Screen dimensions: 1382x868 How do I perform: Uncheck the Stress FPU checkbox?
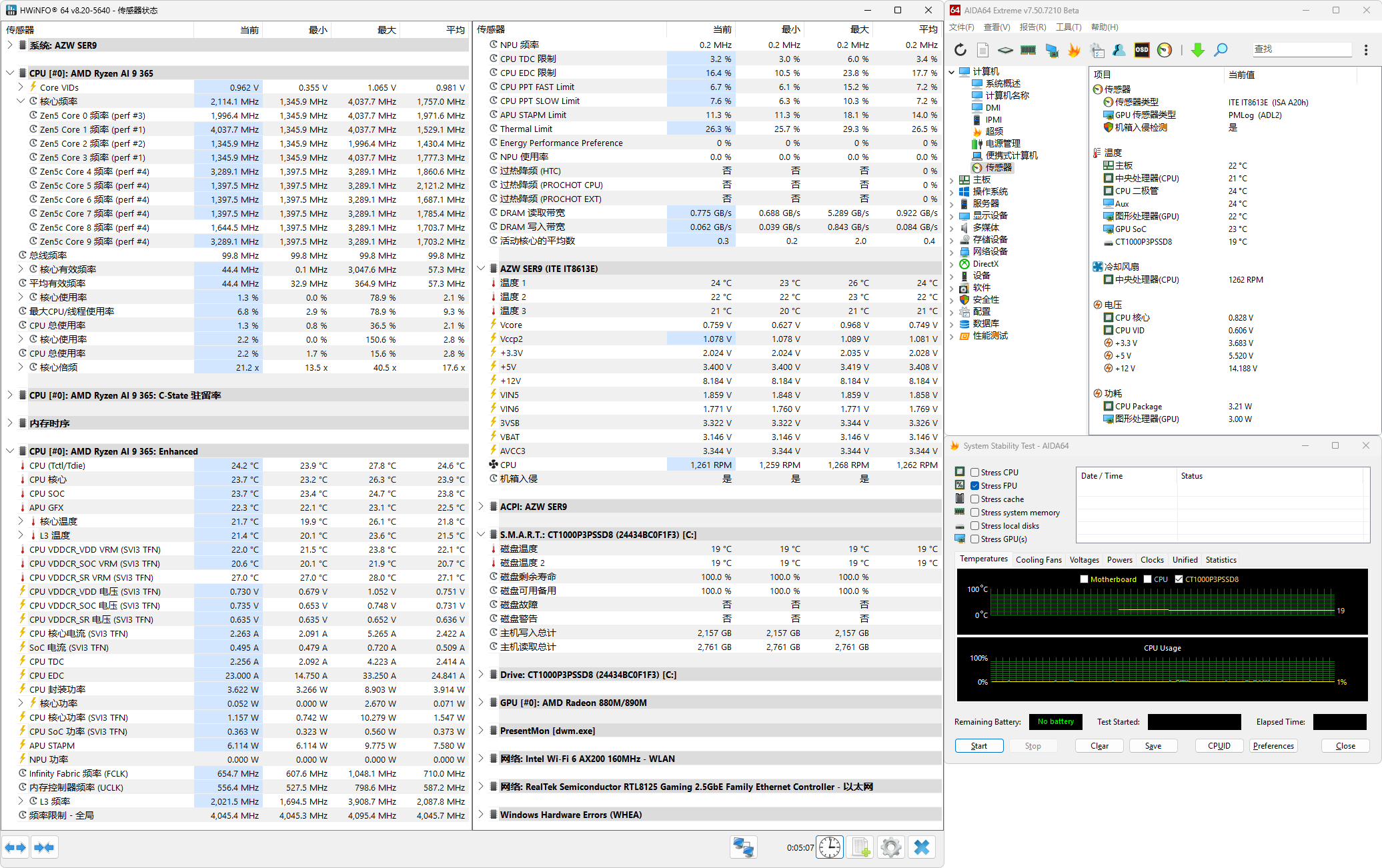[x=974, y=486]
